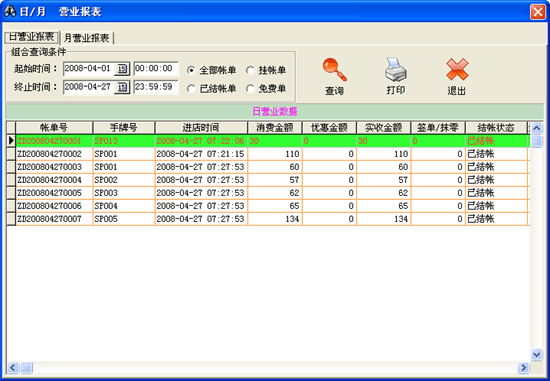Select the 已结帐单 radio button
This screenshot has height=381, width=550.
(x=191, y=89)
